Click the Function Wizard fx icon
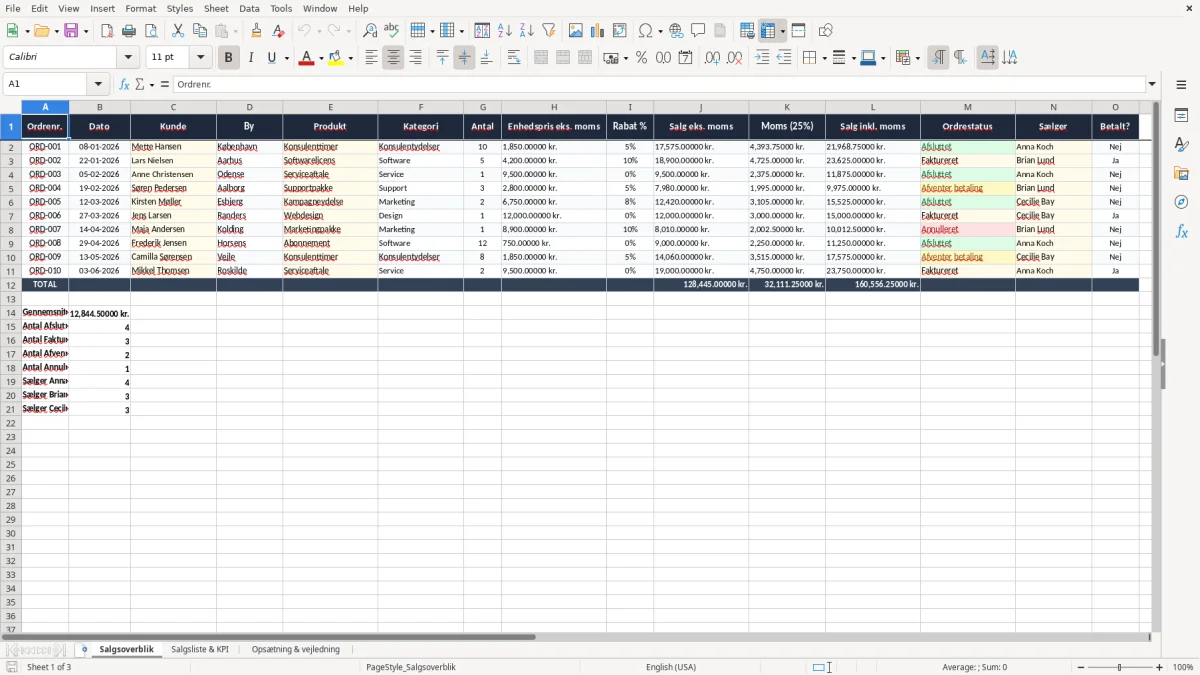This screenshot has width=1200, height=675. (x=124, y=85)
